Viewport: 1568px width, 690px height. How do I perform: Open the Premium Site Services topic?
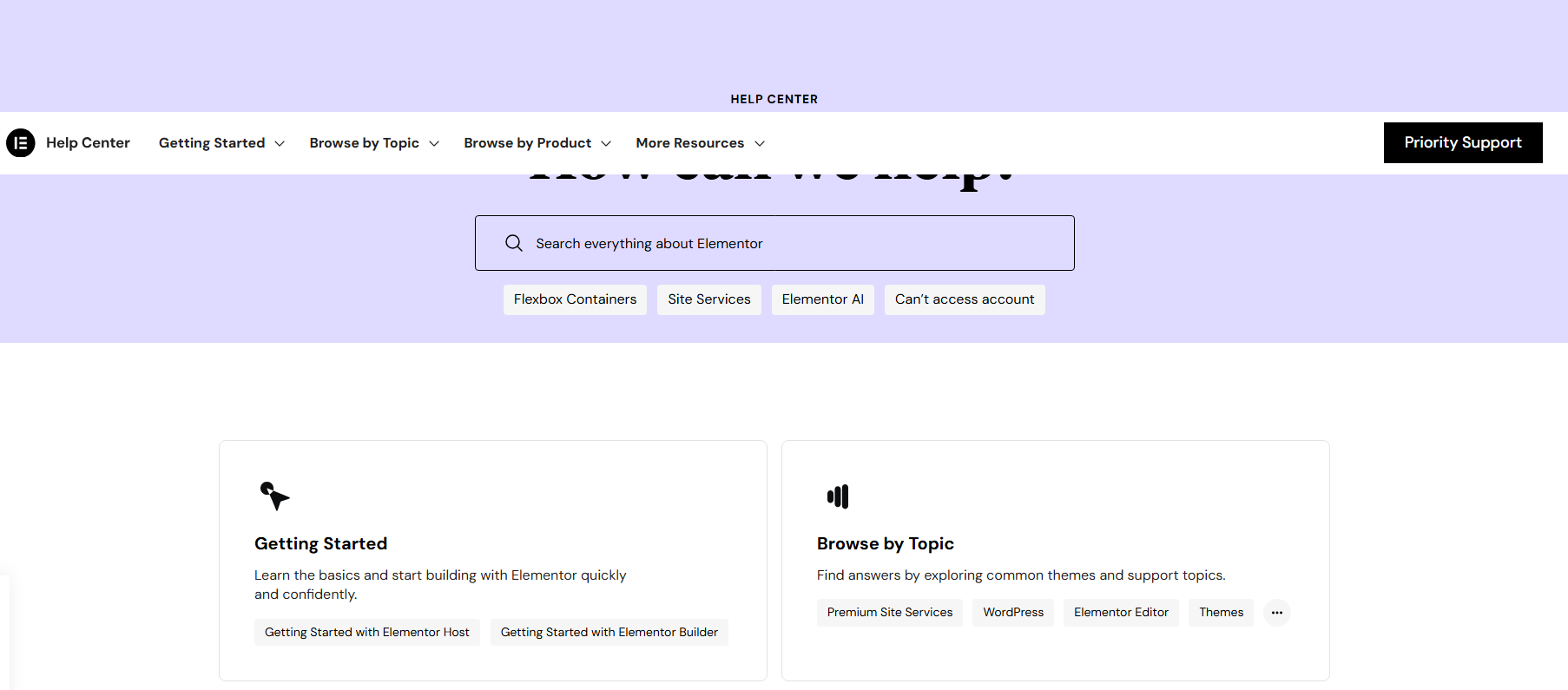[890, 613]
